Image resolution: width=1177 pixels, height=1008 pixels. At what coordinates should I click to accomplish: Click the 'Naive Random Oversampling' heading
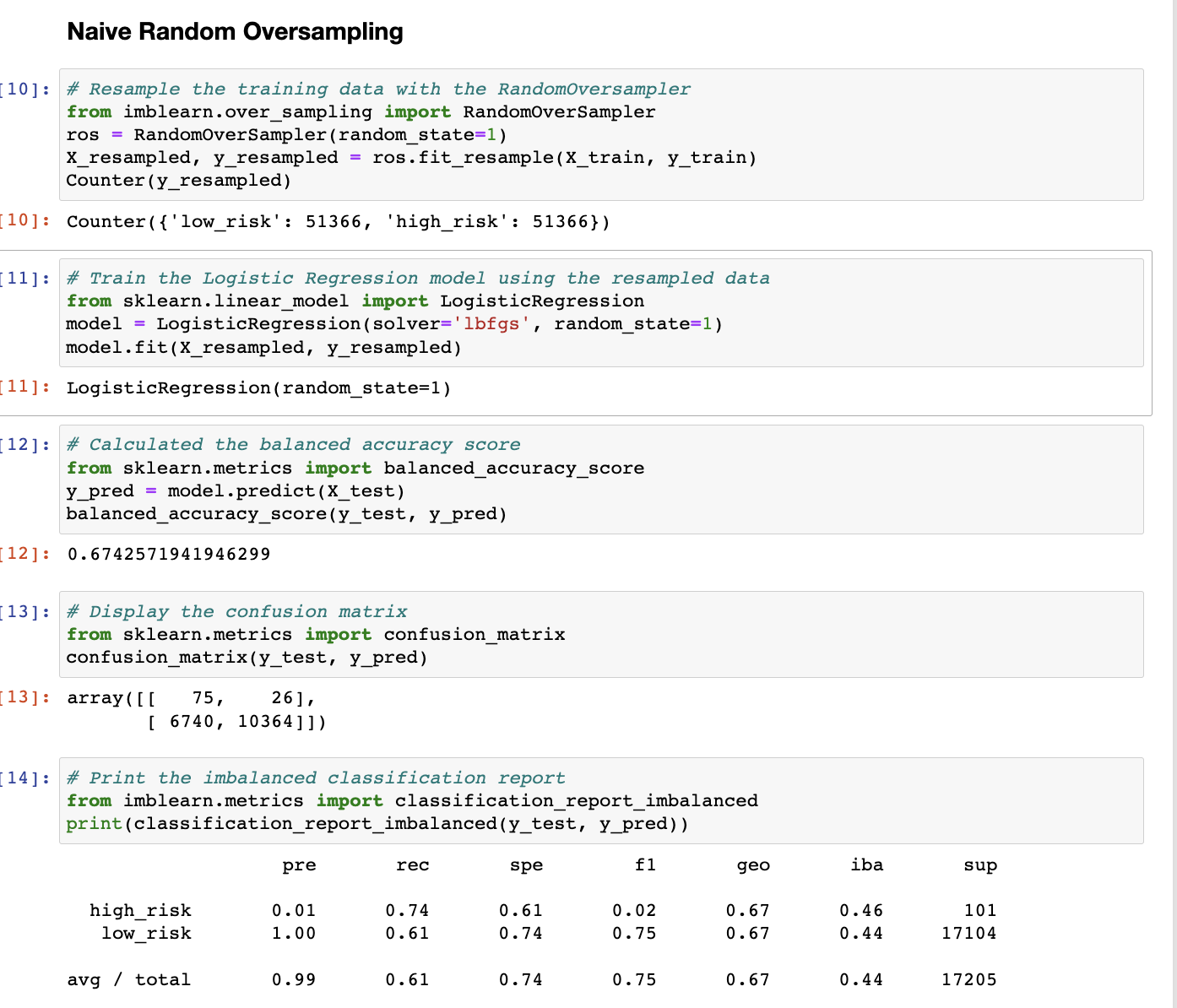click(235, 32)
